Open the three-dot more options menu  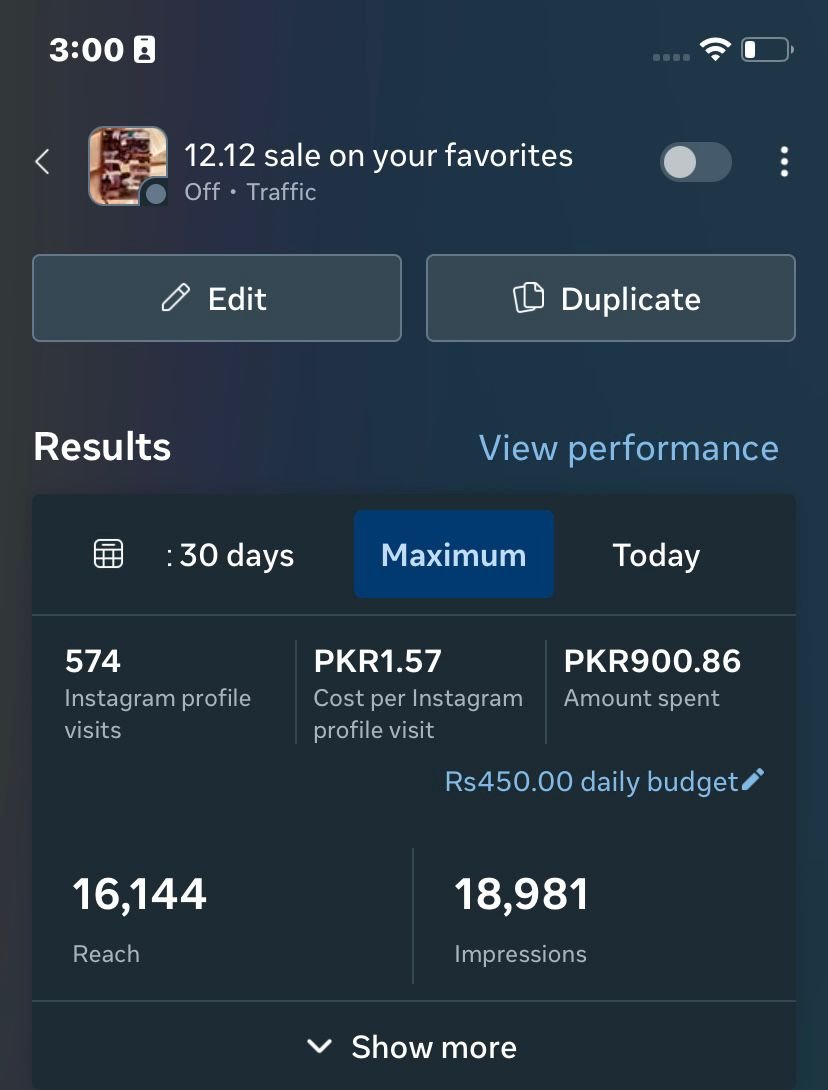[x=784, y=162]
